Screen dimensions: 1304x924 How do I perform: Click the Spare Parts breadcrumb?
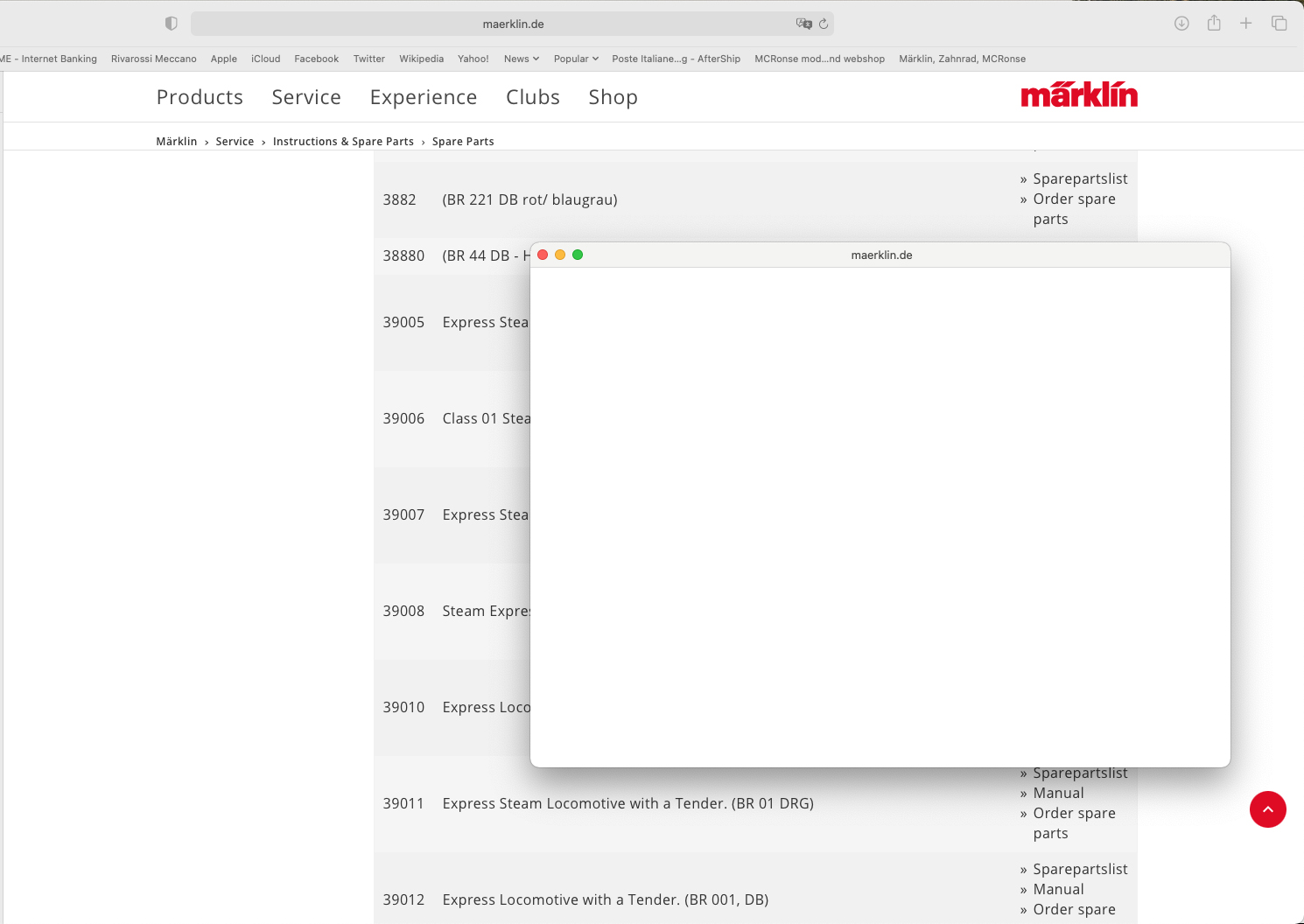463,141
